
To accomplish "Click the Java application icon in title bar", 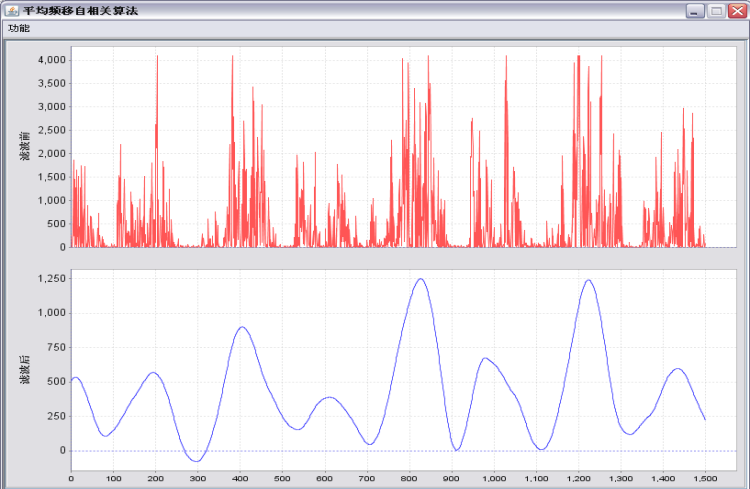I will (x=11, y=9).
